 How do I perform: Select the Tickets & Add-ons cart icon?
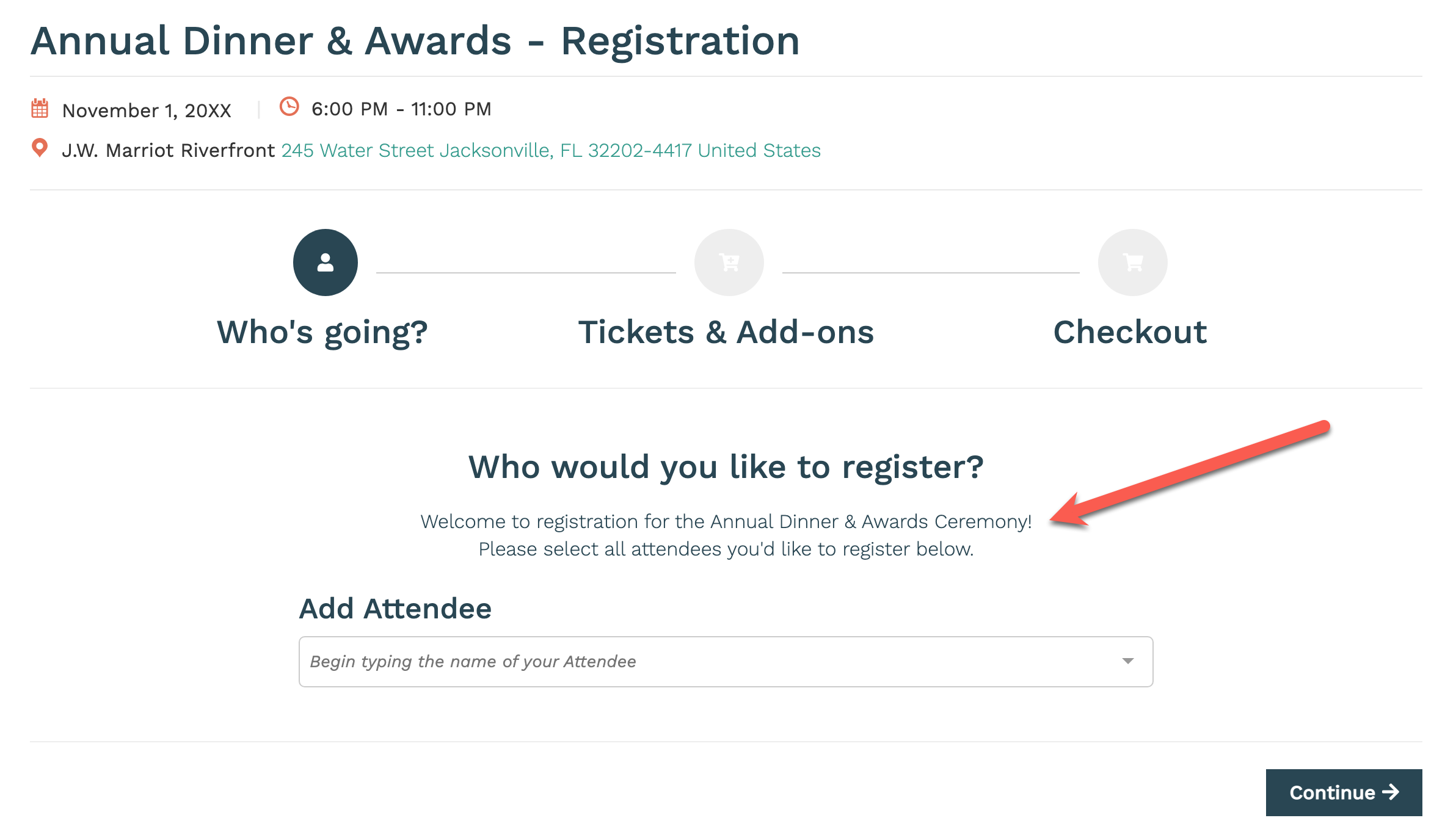tap(729, 262)
